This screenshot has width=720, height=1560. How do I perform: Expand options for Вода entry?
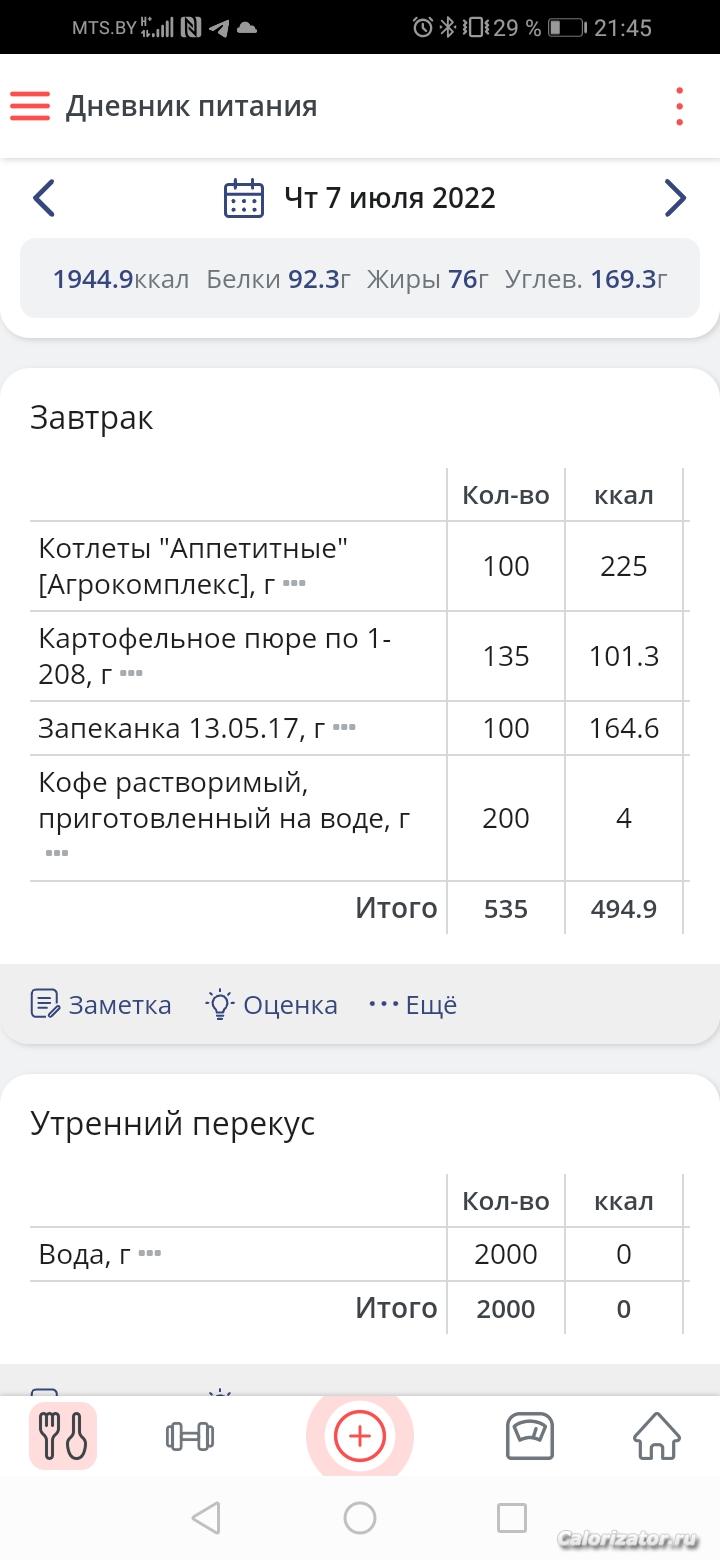click(x=150, y=1253)
